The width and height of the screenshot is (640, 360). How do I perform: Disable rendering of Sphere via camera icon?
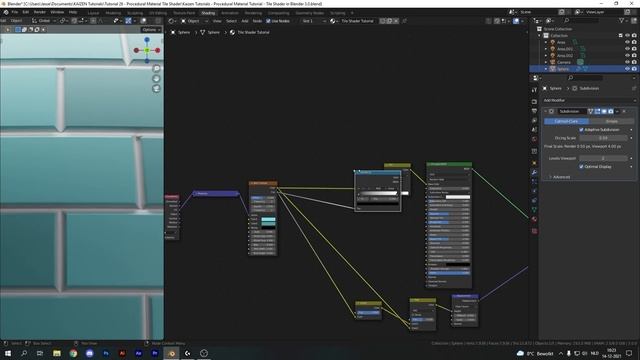pyautogui.click(x=634, y=69)
